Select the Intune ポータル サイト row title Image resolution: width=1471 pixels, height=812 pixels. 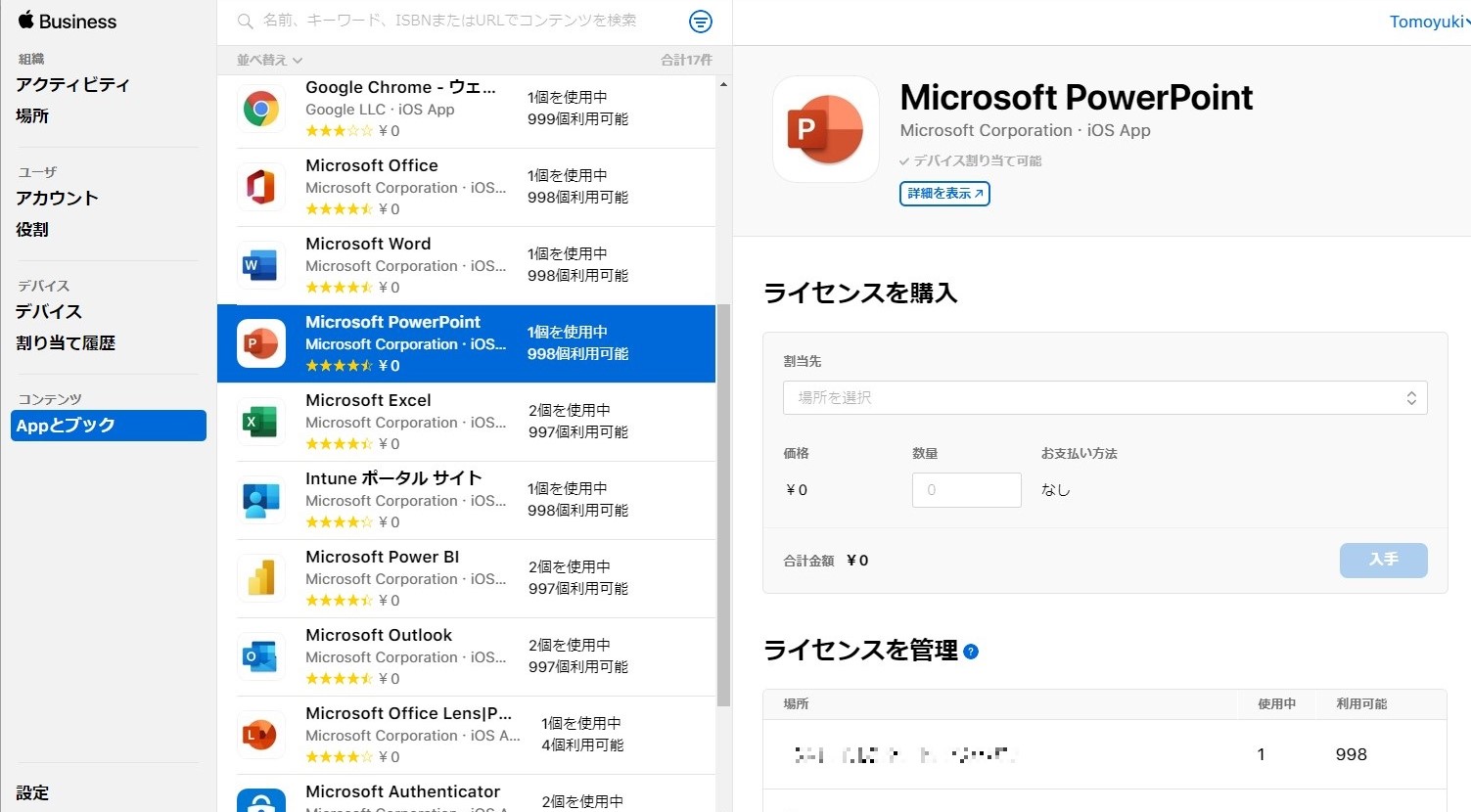pyautogui.click(x=393, y=478)
